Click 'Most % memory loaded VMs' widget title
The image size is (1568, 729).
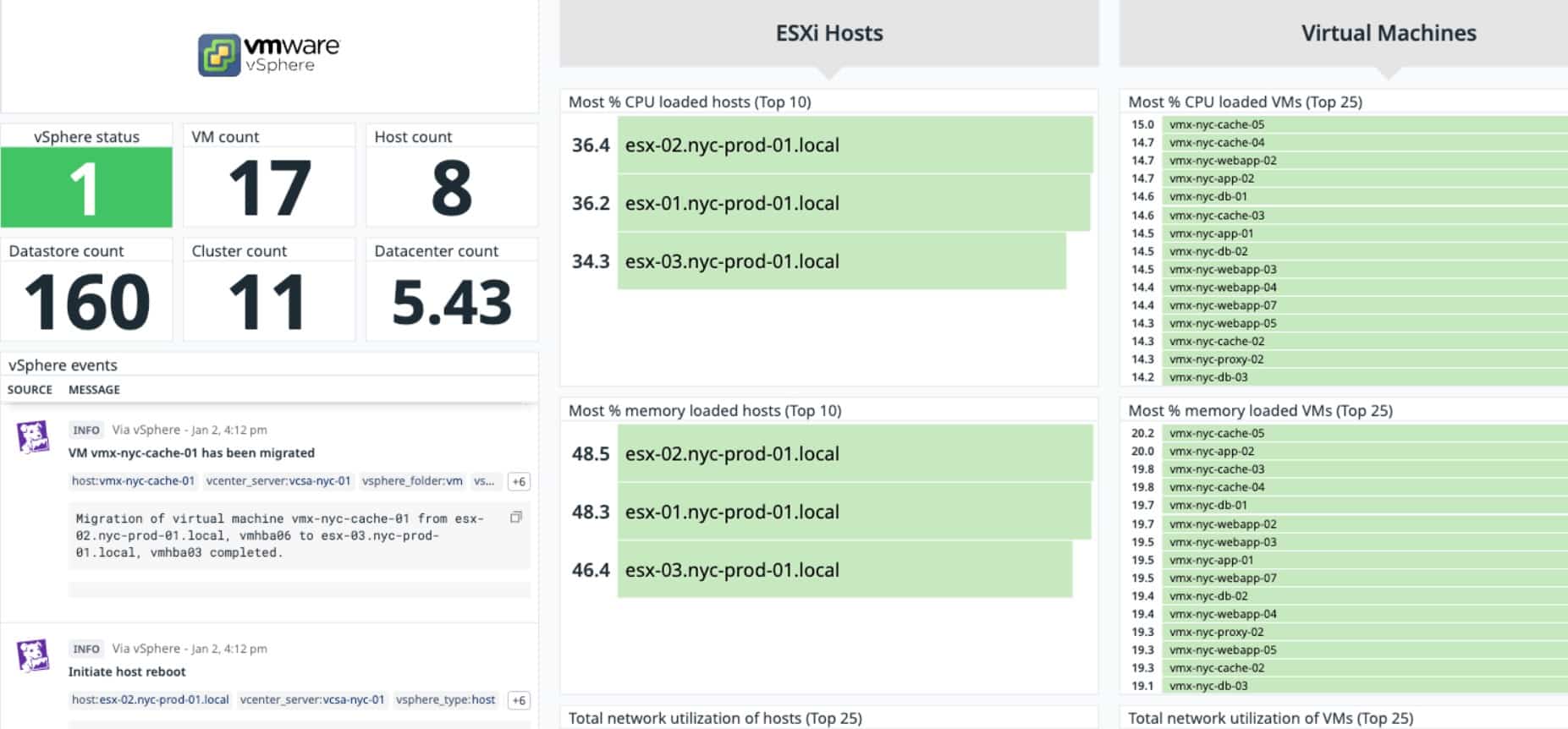[1260, 410]
